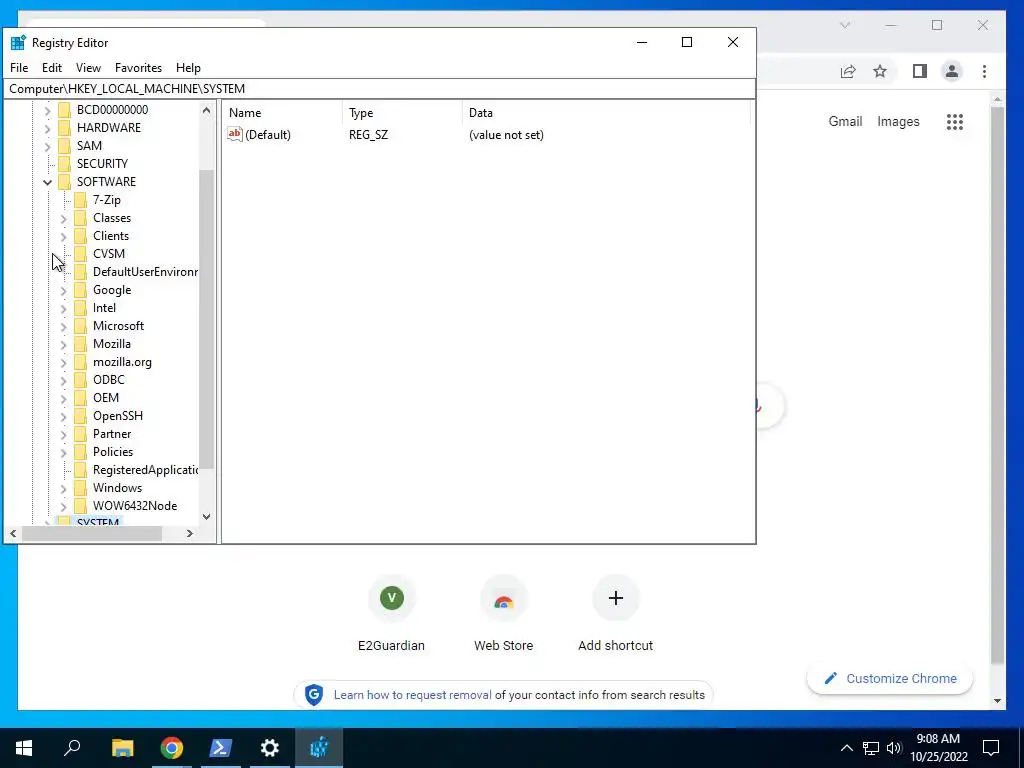Open the Web Store shortcut
Screen dimensions: 1024x768
pos(504,614)
